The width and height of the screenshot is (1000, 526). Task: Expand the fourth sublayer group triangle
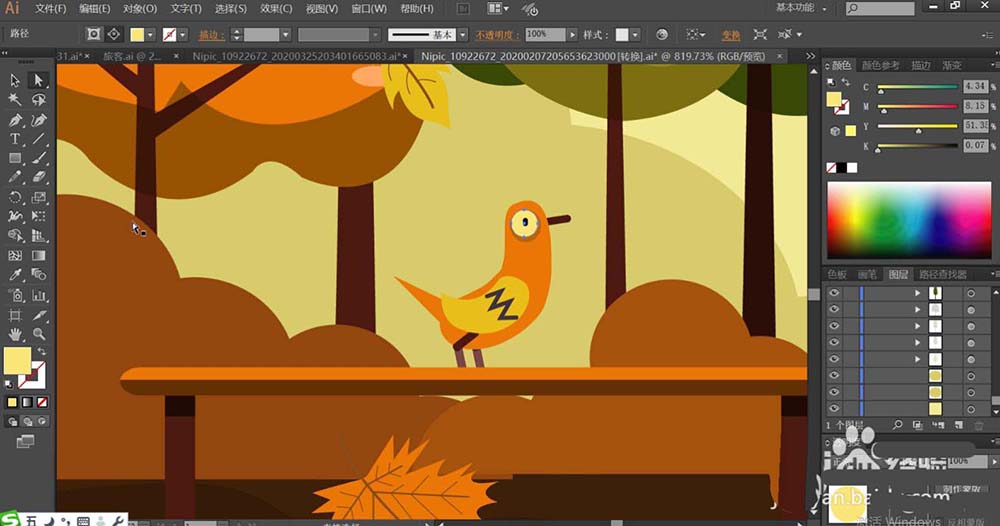[918, 342]
